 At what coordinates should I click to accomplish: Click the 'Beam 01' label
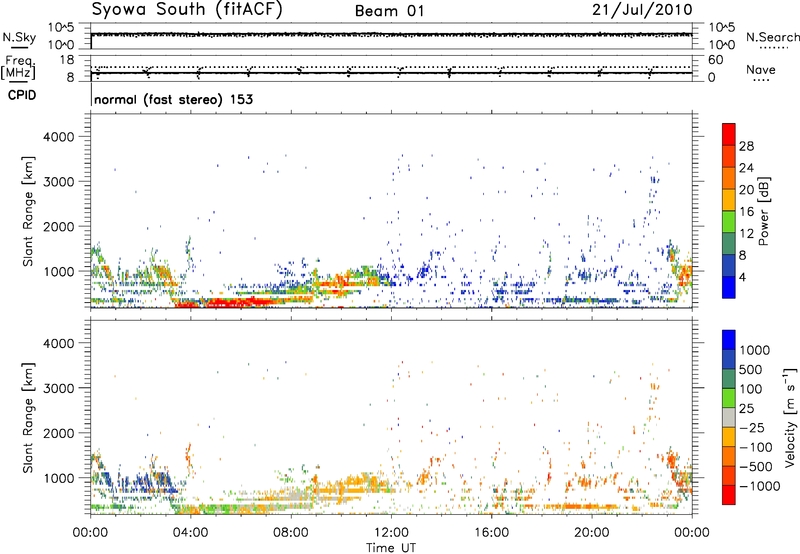[x=389, y=11]
